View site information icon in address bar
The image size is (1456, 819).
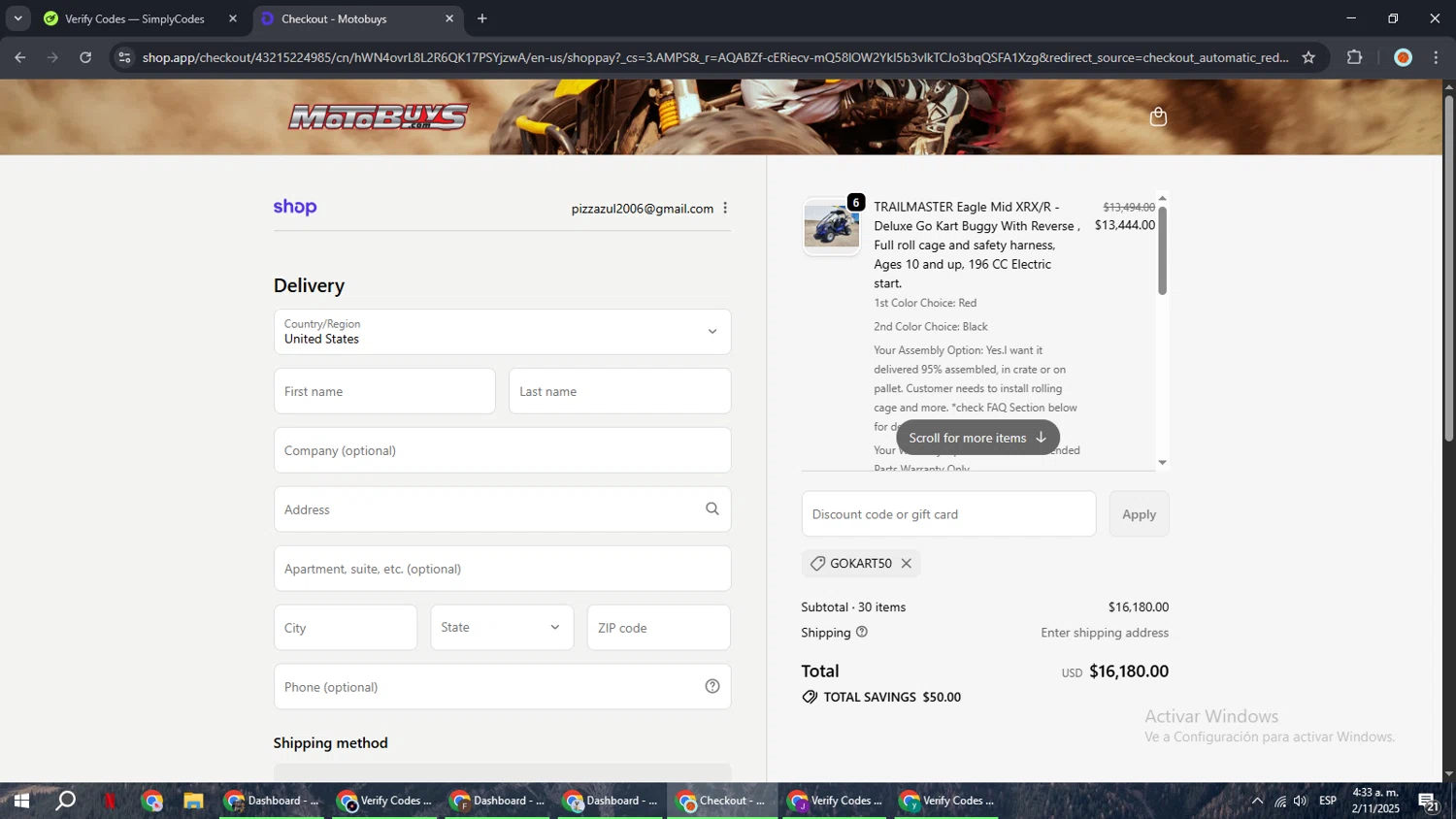[x=124, y=57]
